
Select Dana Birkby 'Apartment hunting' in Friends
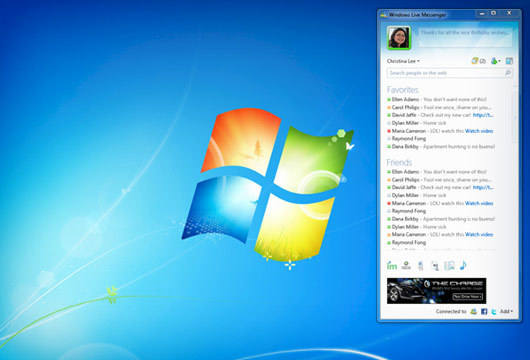click(441, 219)
